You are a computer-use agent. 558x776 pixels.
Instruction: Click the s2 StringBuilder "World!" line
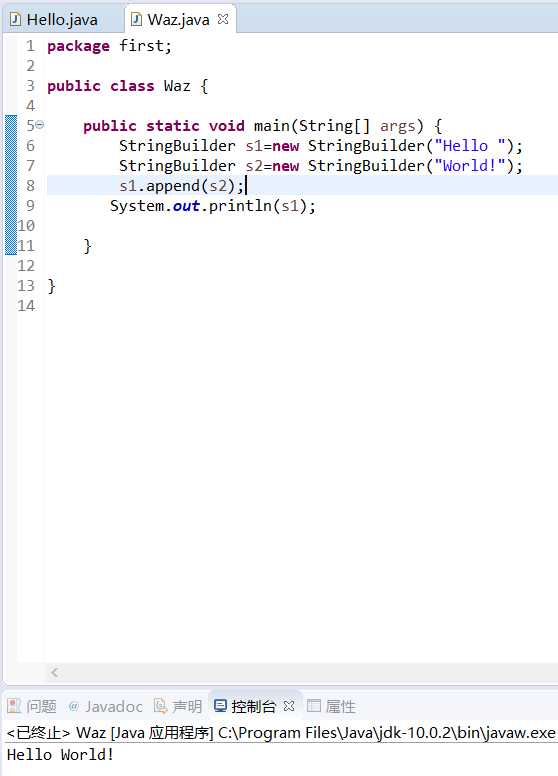[321, 166]
